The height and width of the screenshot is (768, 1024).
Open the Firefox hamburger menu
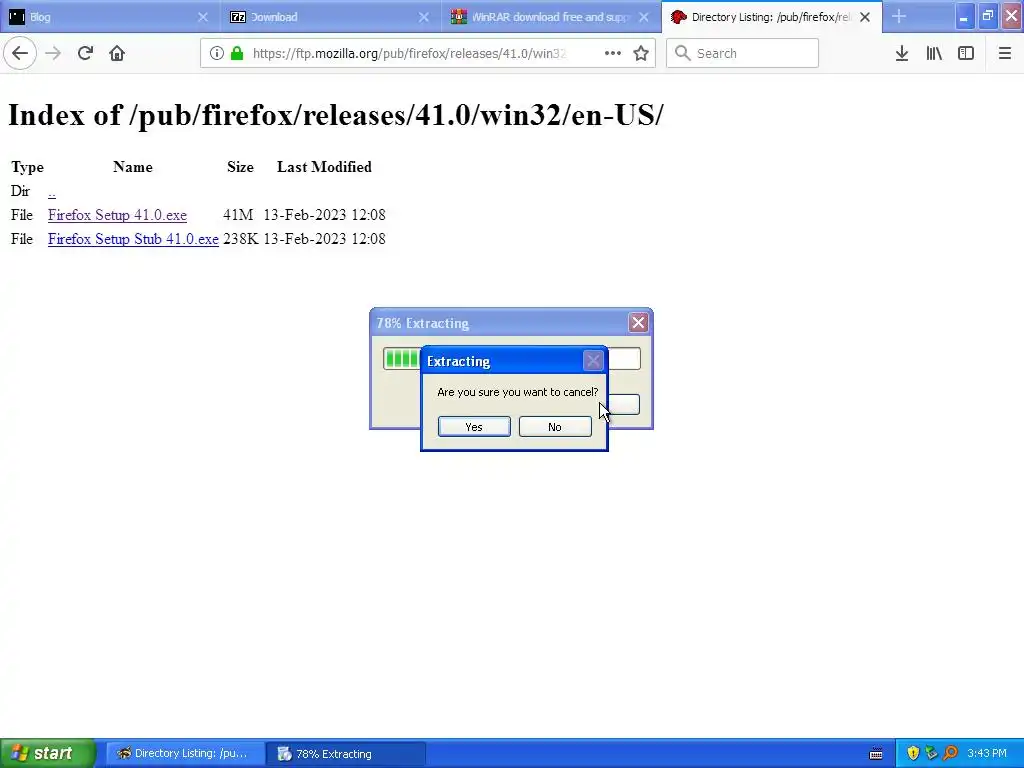pos(1004,53)
